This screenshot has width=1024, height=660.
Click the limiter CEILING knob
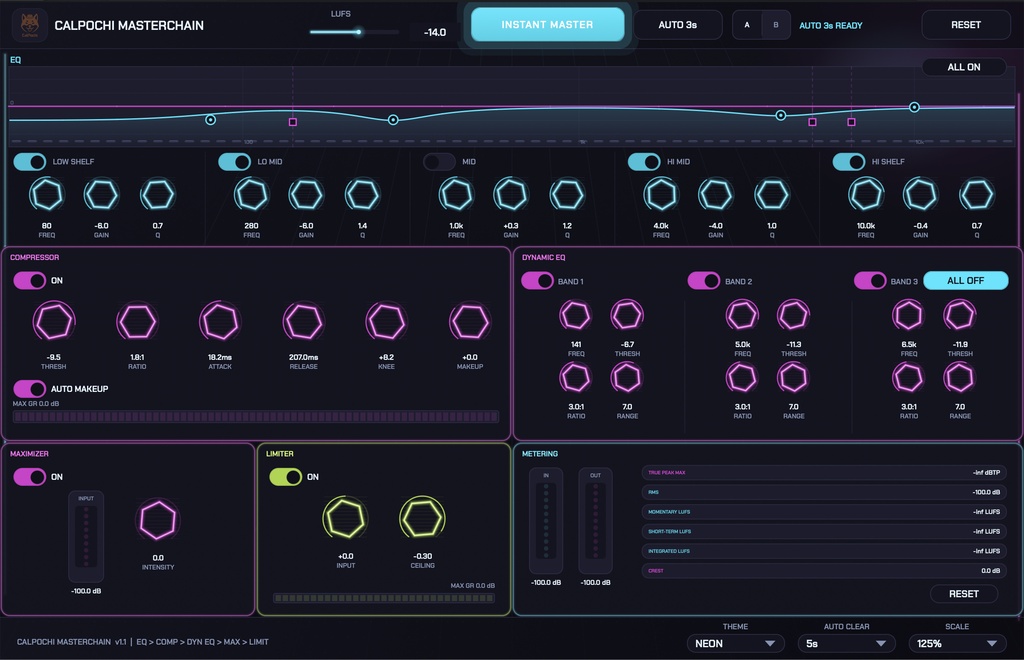pos(423,518)
